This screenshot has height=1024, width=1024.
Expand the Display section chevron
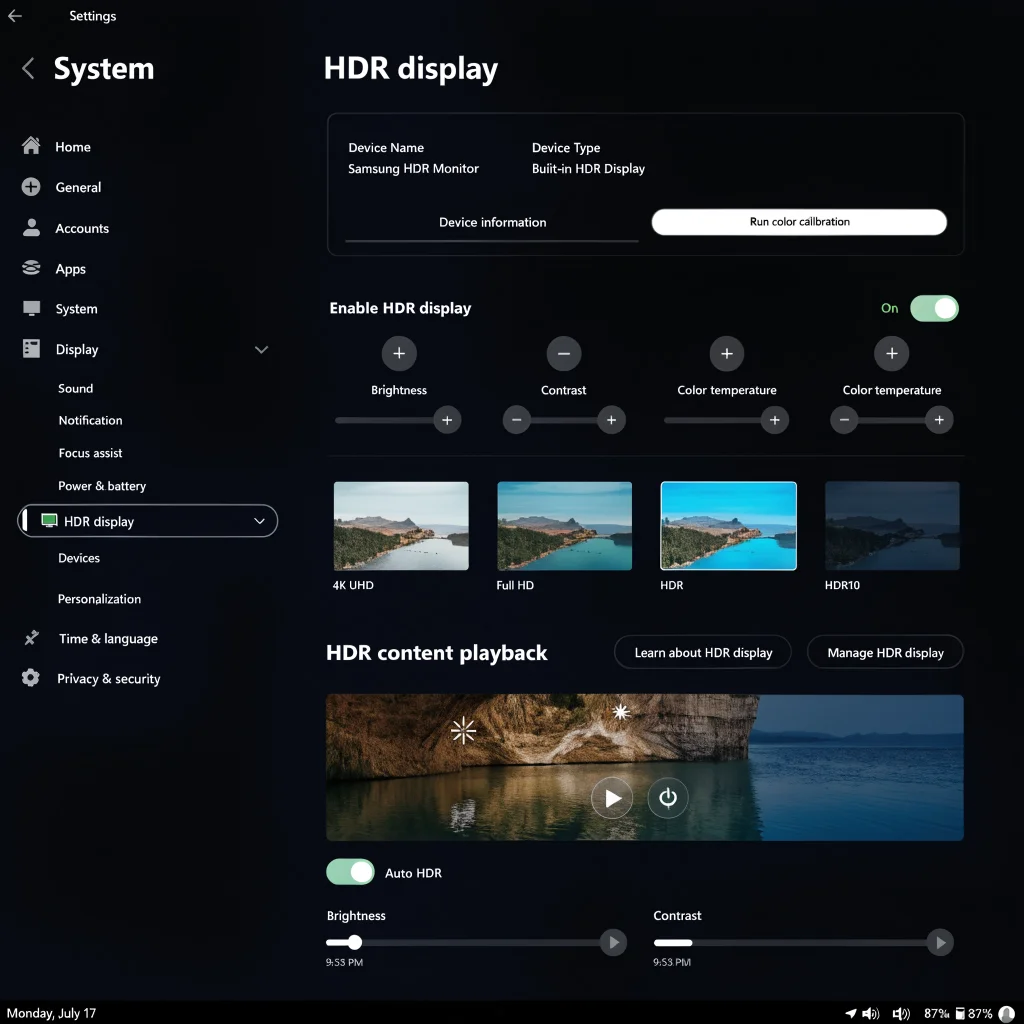click(x=261, y=349)
